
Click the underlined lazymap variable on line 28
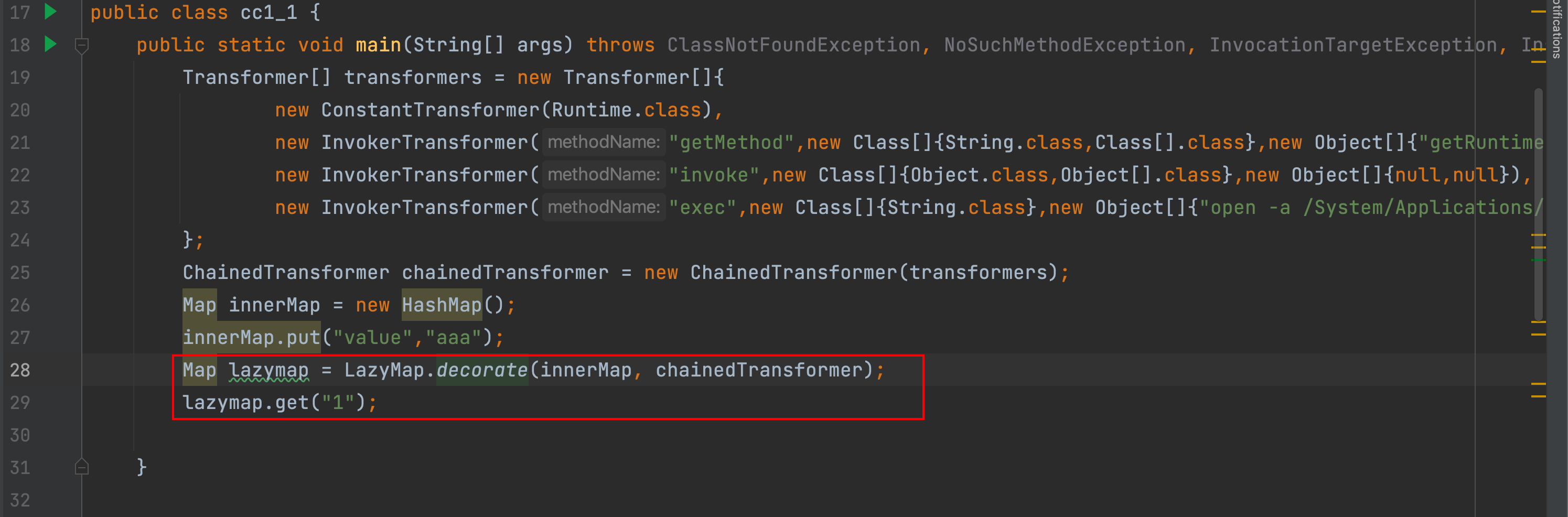pos(269,370)
